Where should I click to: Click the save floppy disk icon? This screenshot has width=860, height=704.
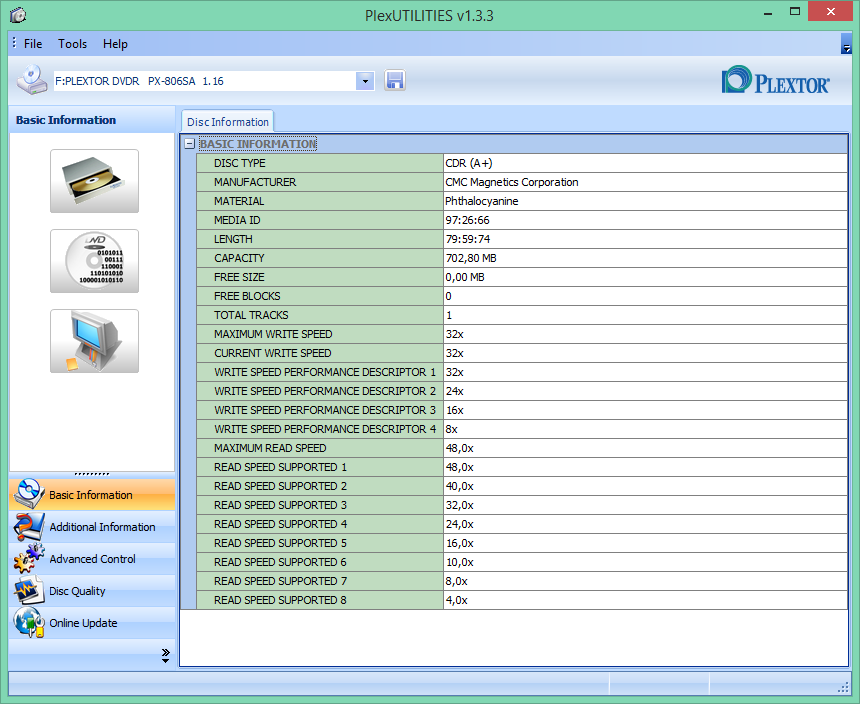pyautogui.click(x=395, y=81)
